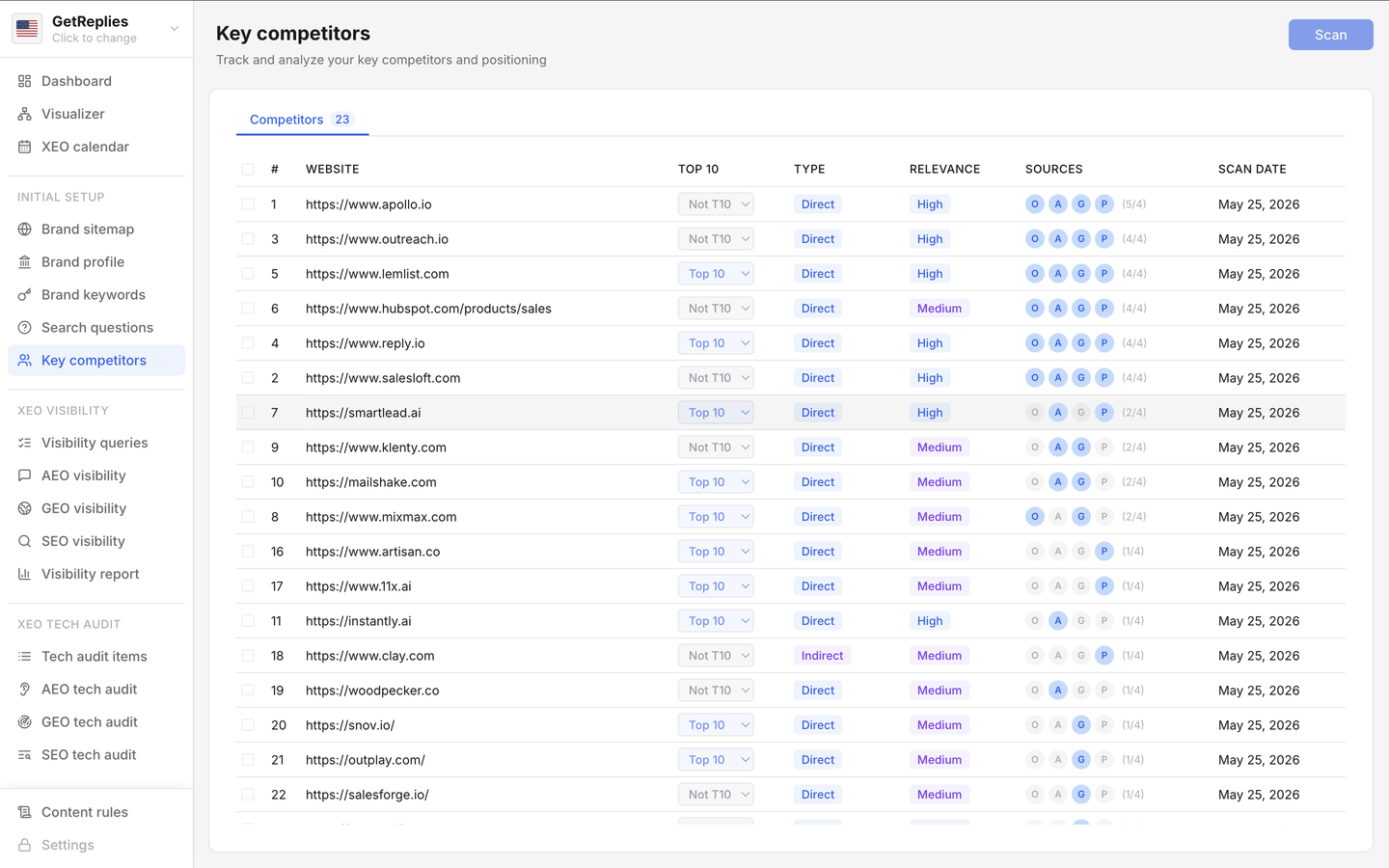Click the SCAN DATE column header

(x=1252, y=169)
